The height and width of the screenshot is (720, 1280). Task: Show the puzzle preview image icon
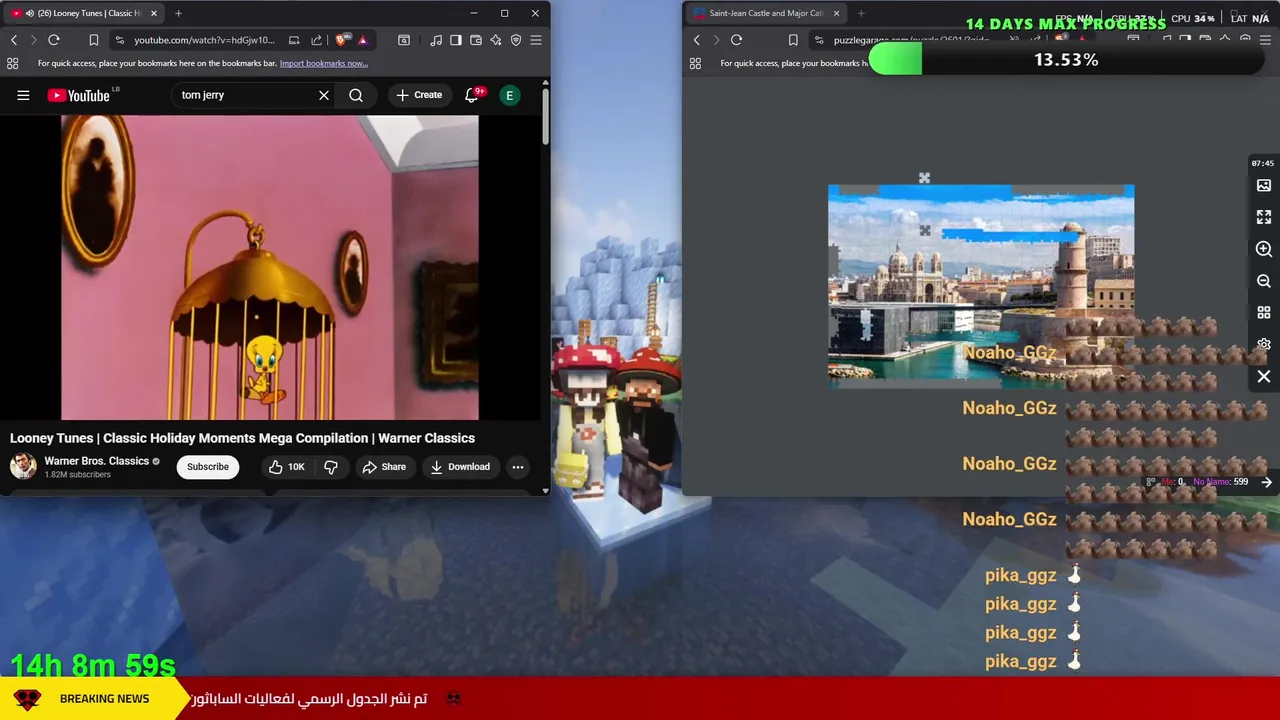click(x=1264, y=185)
